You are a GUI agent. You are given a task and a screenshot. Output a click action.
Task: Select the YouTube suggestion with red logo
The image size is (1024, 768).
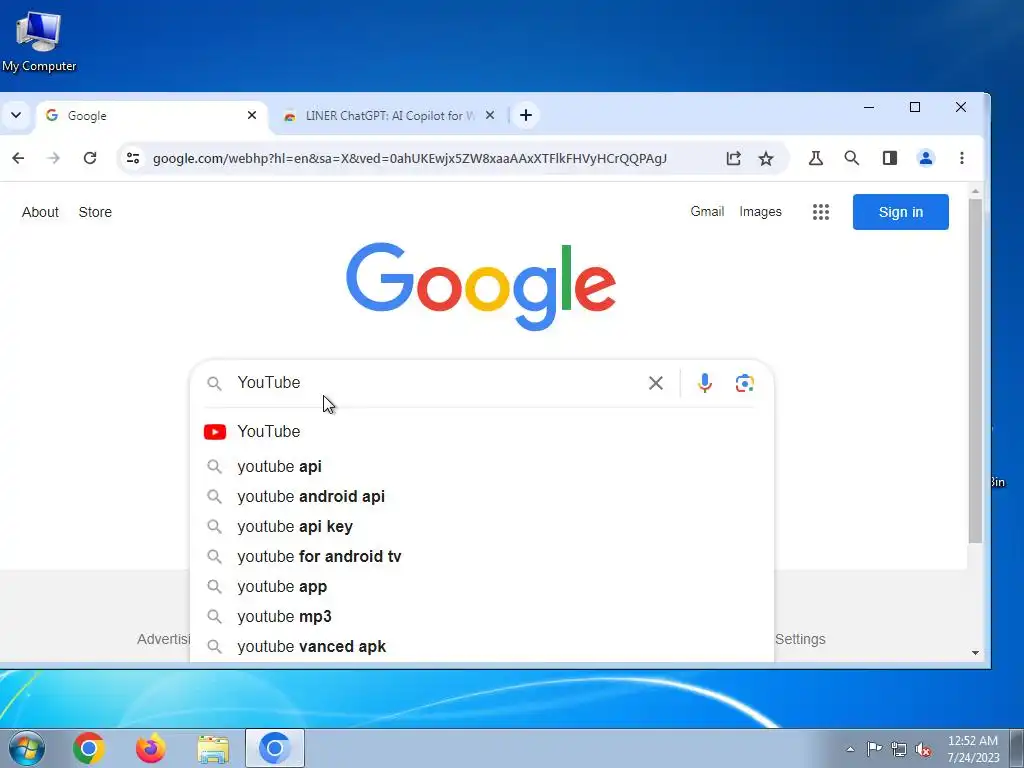(481, 432)
